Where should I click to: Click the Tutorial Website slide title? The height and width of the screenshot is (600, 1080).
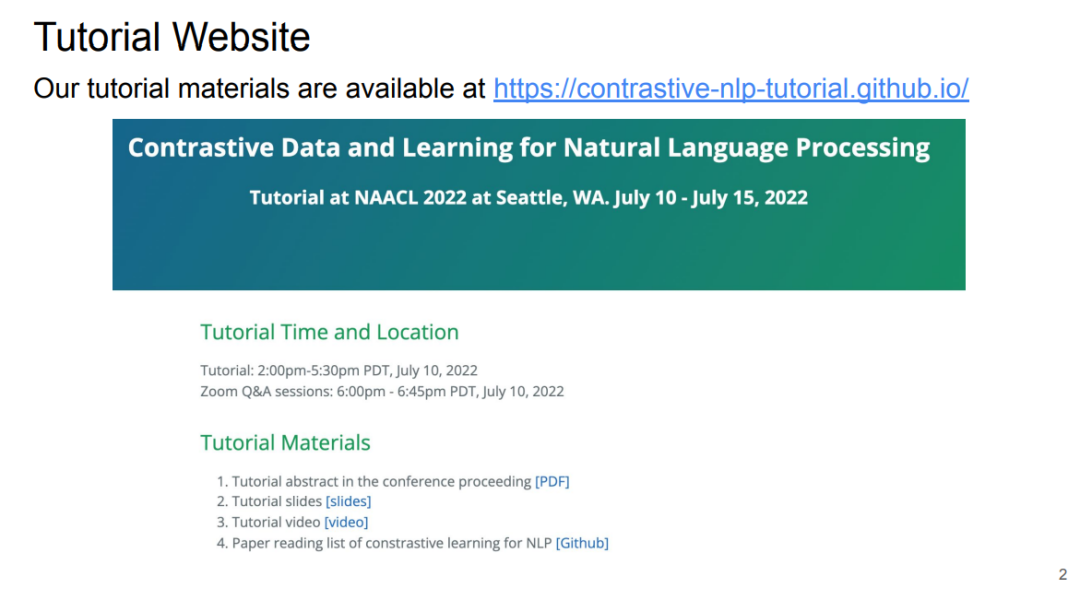click(172, 37)
